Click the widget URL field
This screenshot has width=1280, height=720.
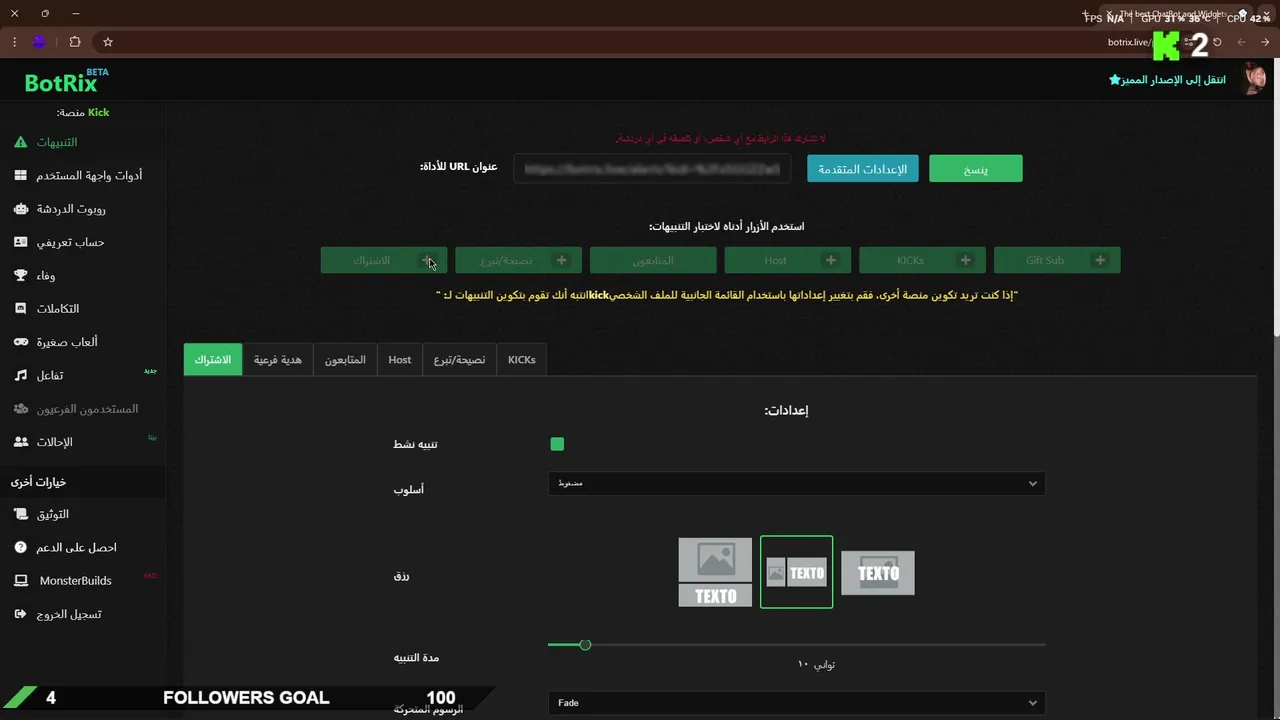pos(652,169)
